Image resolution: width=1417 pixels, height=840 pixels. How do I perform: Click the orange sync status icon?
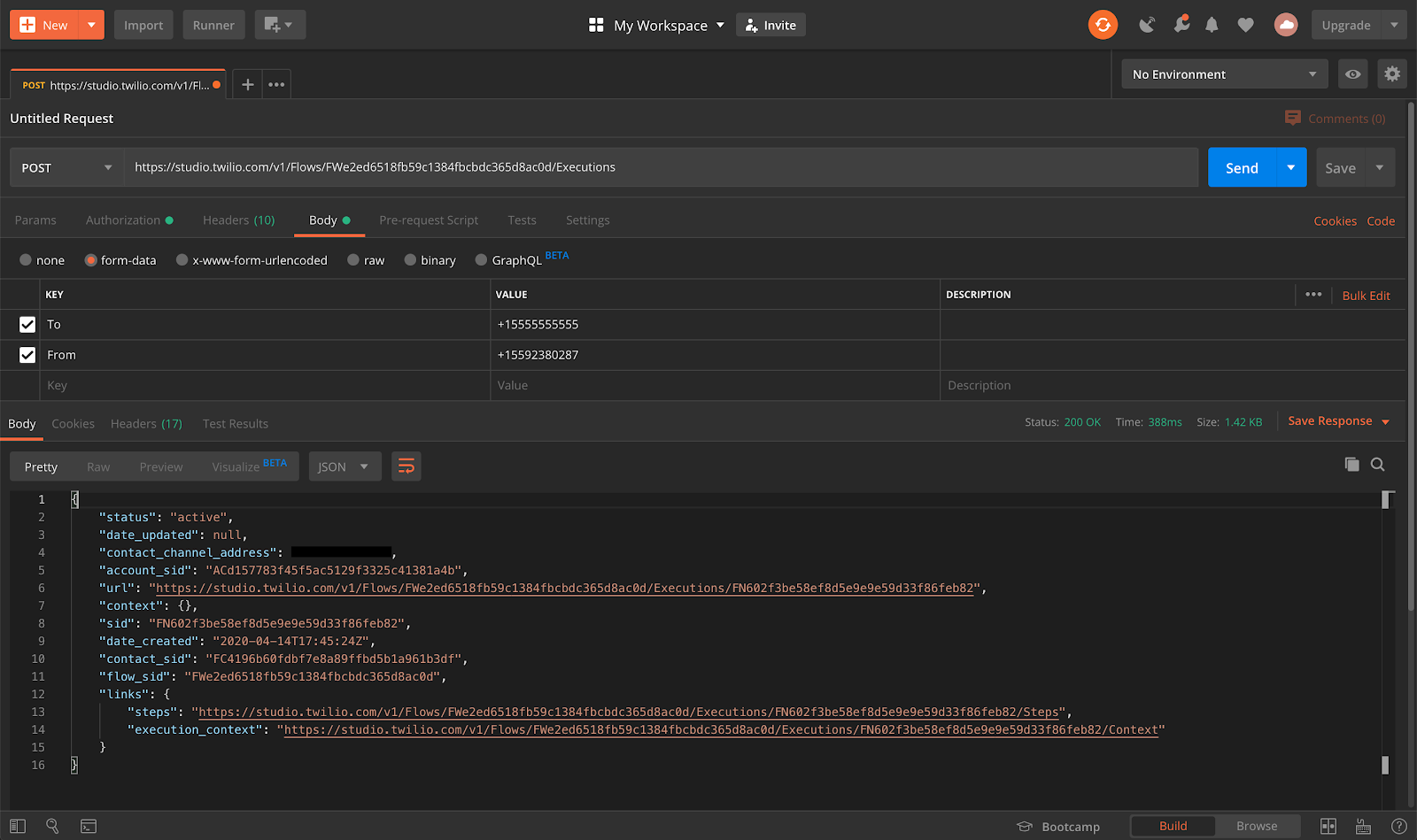click(x=1103, y=25)
